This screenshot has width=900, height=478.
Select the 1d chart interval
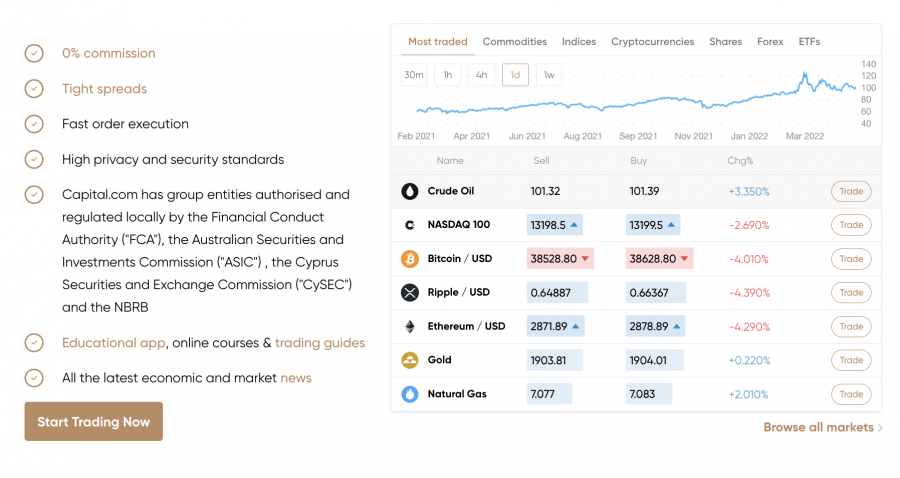point(515,75)
